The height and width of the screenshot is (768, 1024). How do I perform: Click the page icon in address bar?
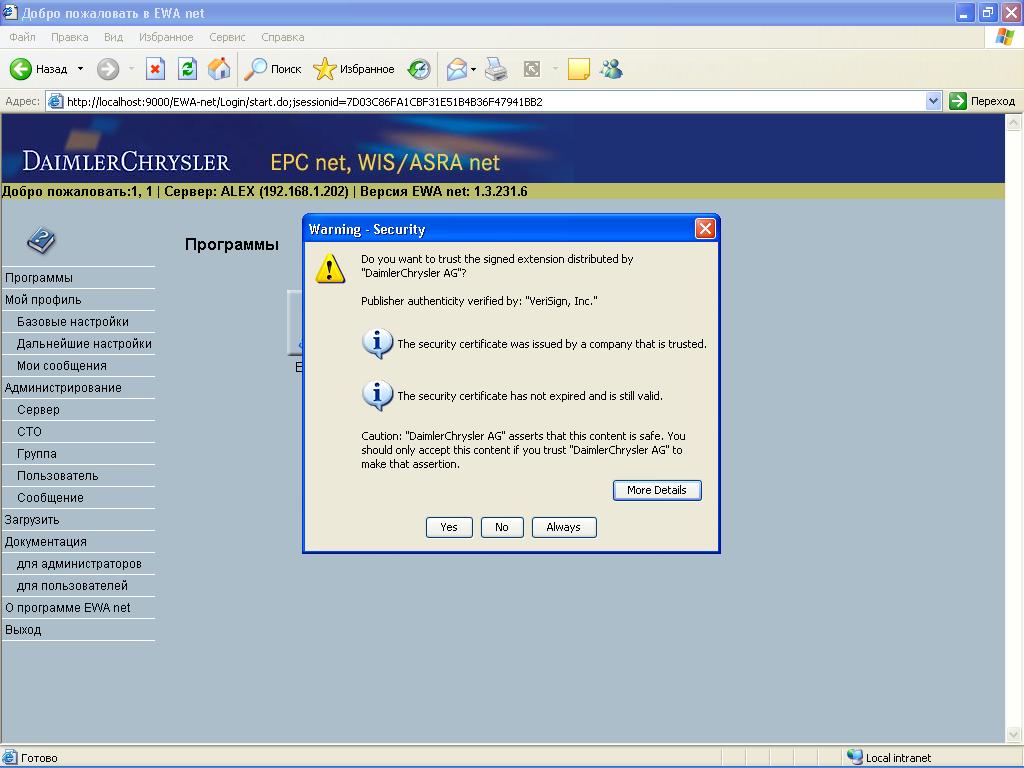tap(56, 101)
